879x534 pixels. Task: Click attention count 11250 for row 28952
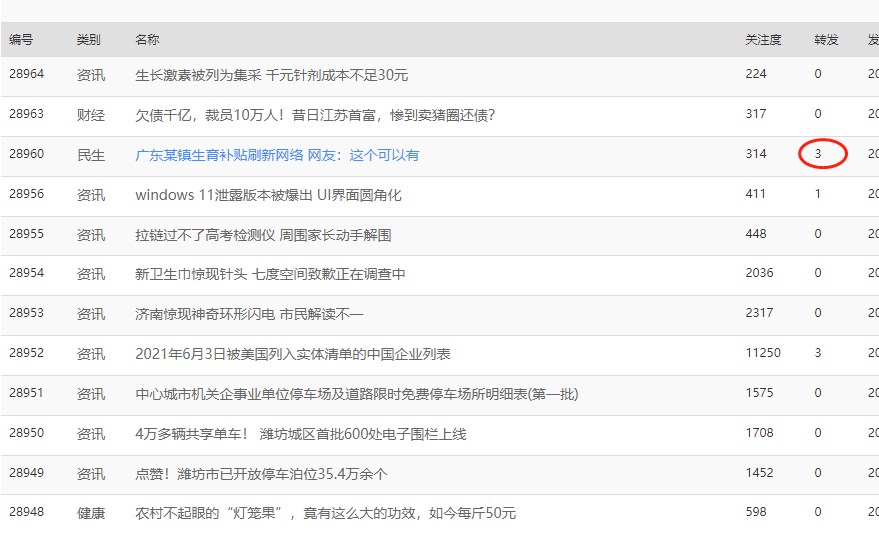coord(763,353)
